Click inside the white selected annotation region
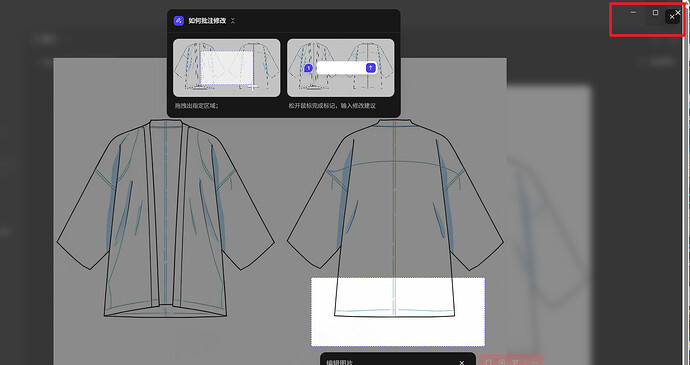This screenshot has width=690, height=365. click(x=398, y=312)
